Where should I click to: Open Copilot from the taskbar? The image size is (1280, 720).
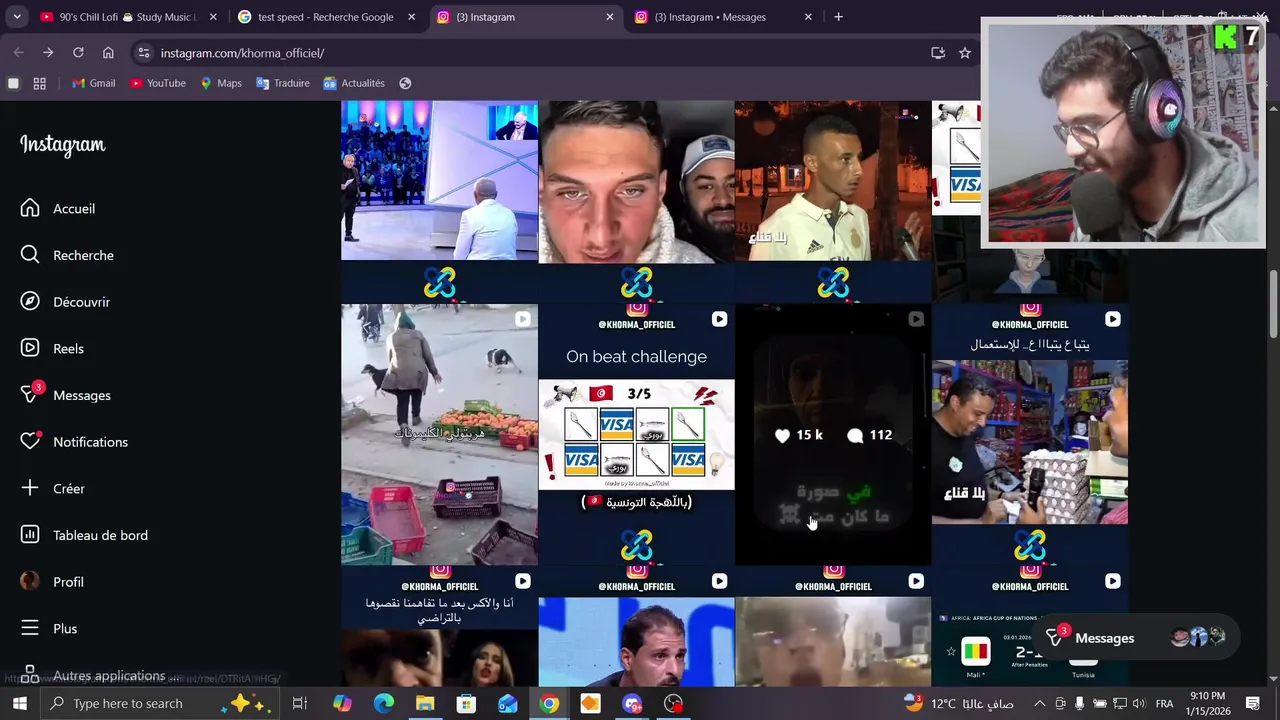pos(342,703)
